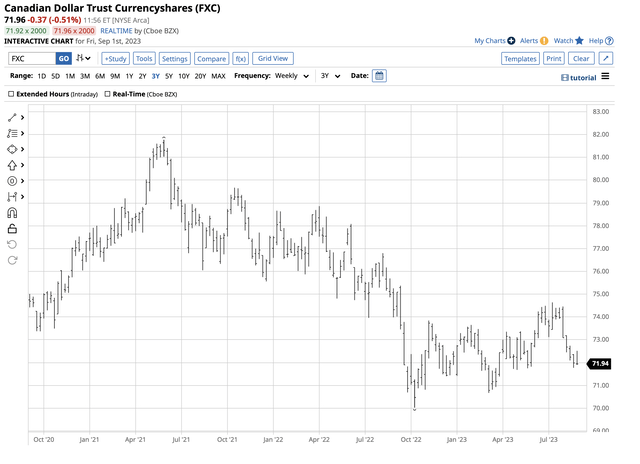Click the My Charts plus icon
This screenshot has height=464, width=640.
pyautogui.click(x=511, y=41)
